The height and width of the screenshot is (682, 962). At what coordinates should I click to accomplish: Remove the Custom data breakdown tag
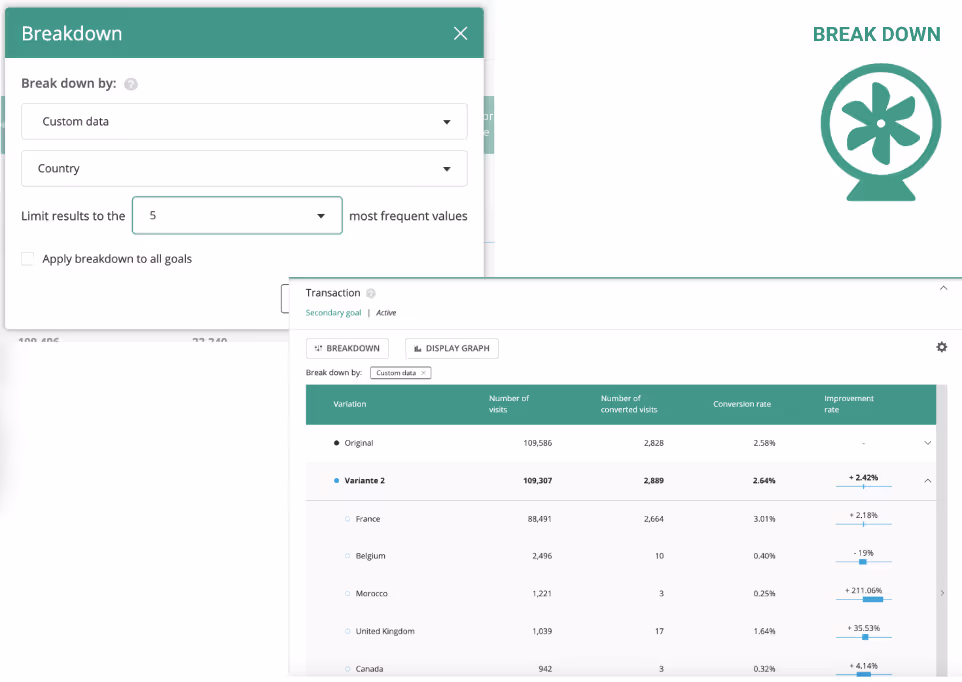pyautogui.click(x=423, y=373)
